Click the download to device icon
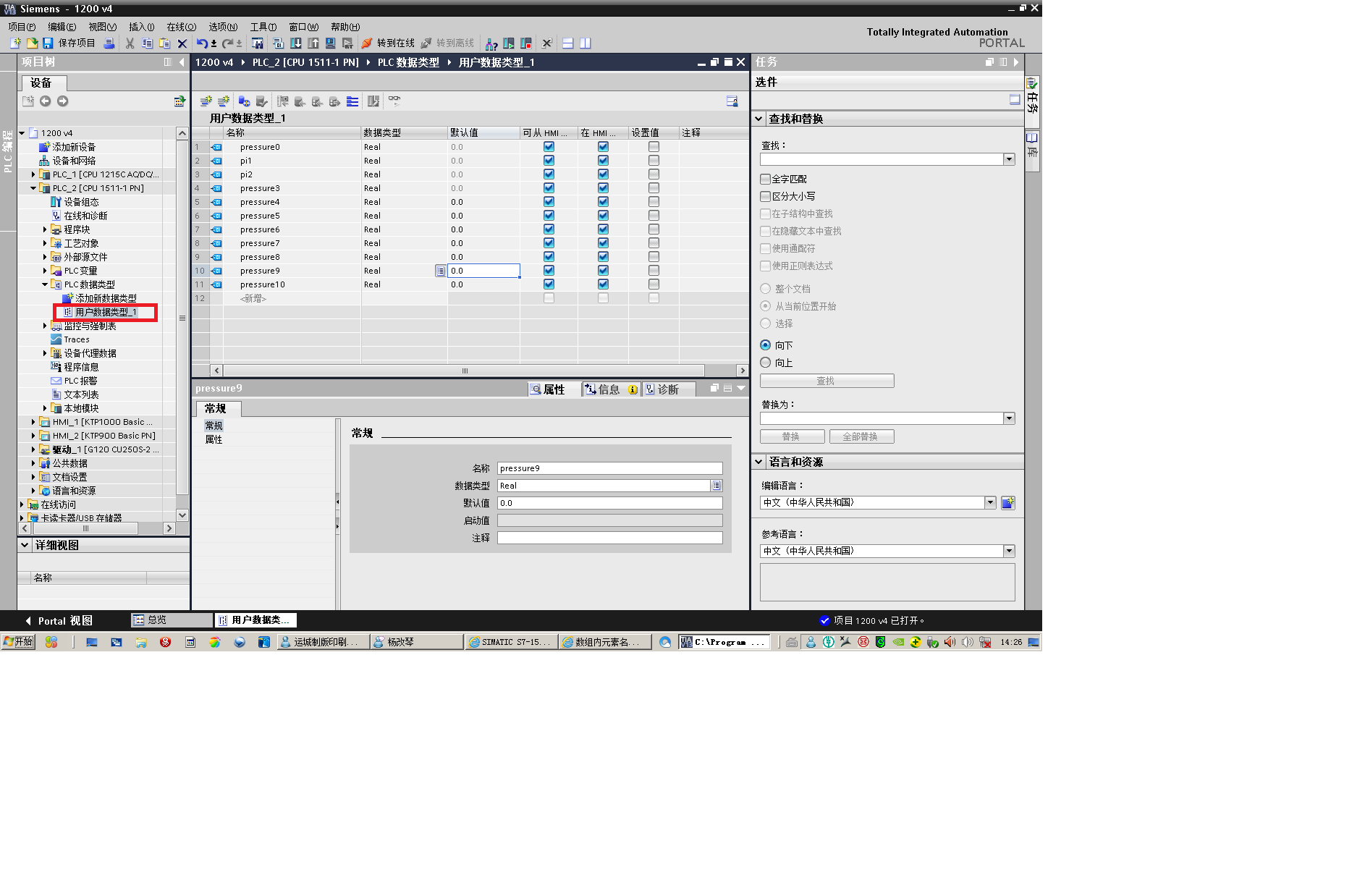Viewport: 1365px width, 896px height. coord(295,43)
